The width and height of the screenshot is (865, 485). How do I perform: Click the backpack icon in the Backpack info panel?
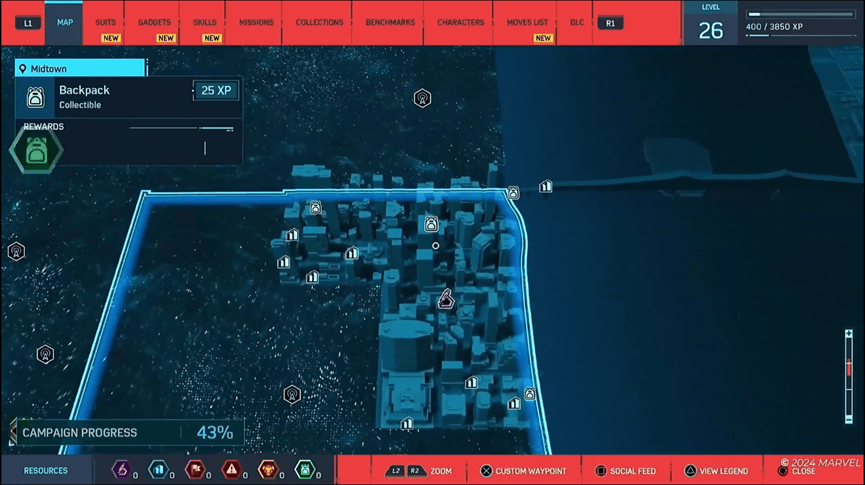point(36,97)
